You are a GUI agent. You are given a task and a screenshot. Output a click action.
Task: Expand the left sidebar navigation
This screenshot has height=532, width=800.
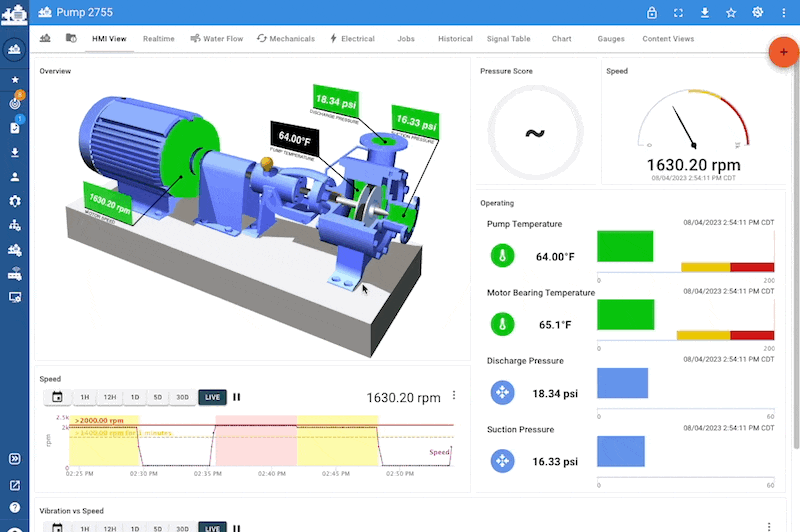(14, 459)
